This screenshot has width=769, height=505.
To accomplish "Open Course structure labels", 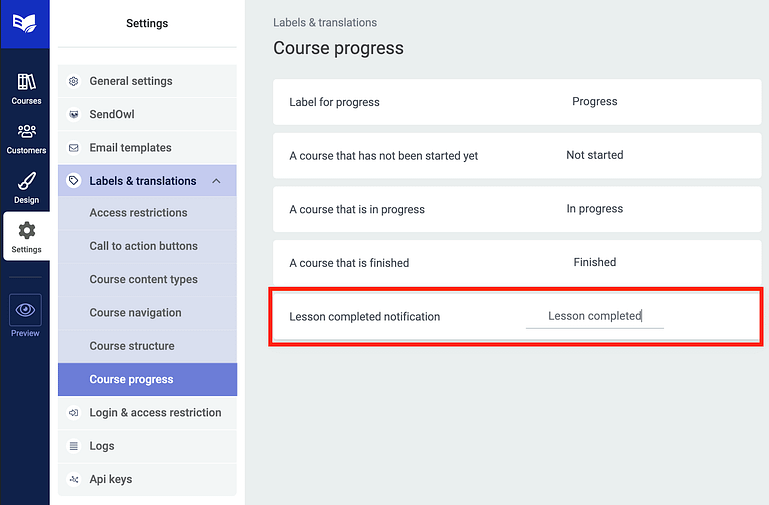I will [x=132, y=346].
